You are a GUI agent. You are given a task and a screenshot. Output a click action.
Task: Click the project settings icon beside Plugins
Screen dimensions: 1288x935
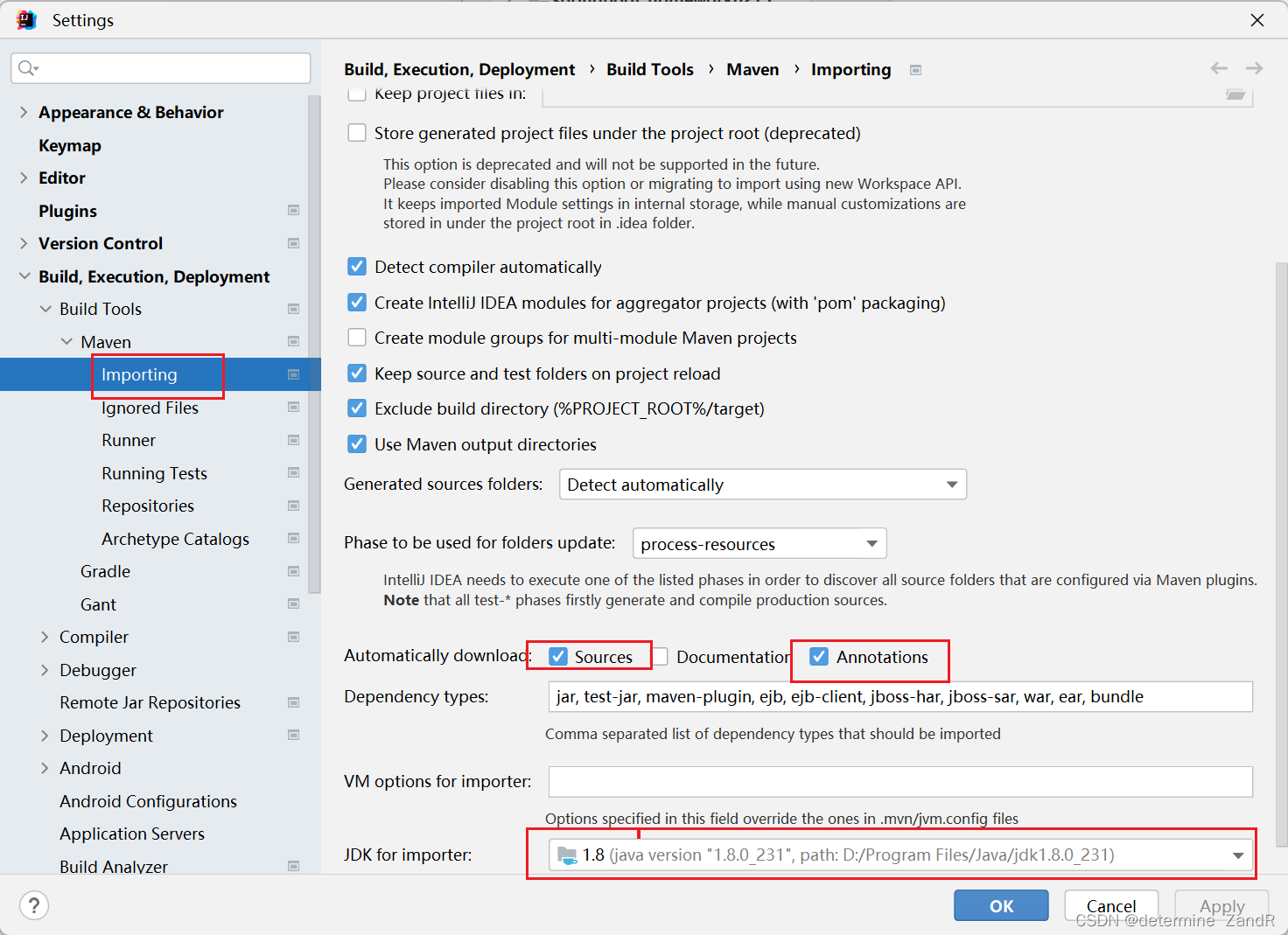pyautogui.click(x=293, y=210)
